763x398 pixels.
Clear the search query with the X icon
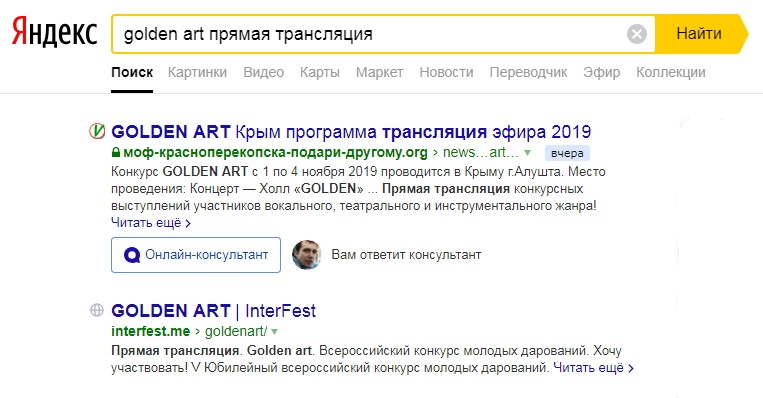pyautogui.click(x=636, y=34)
